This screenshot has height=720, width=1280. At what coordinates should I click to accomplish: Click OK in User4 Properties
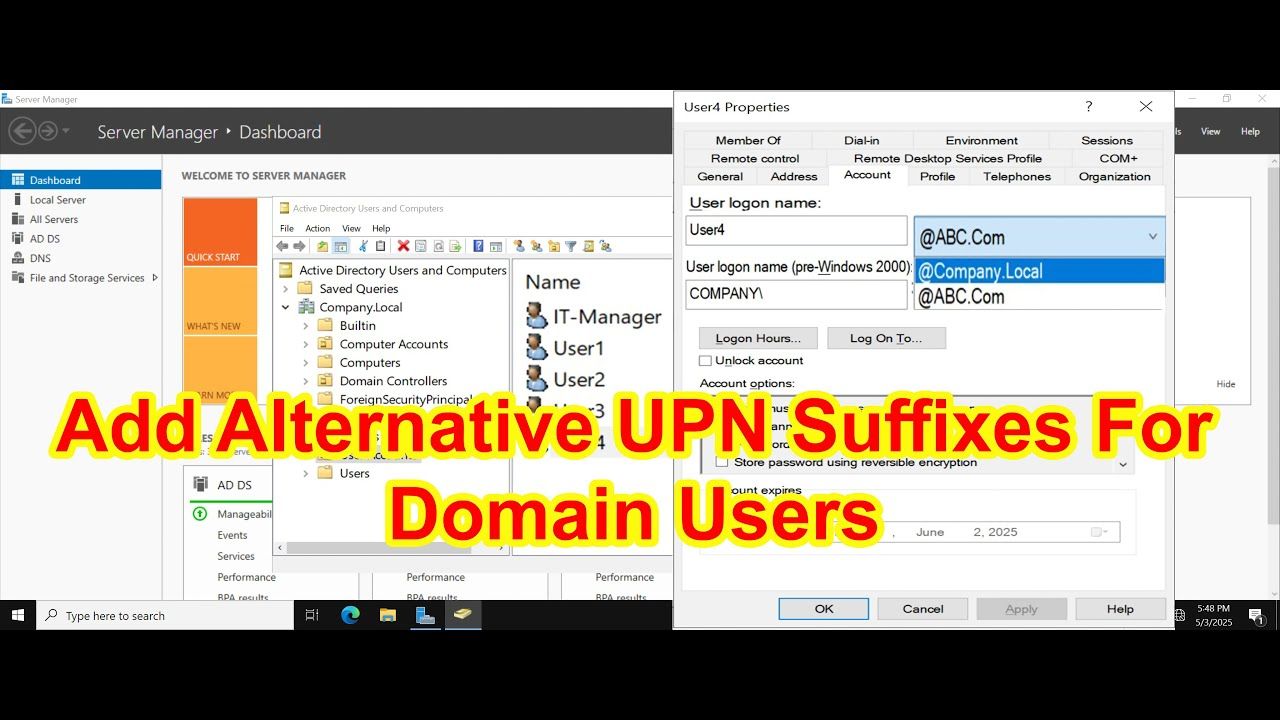pyautogui.click(x=824, y=609)
